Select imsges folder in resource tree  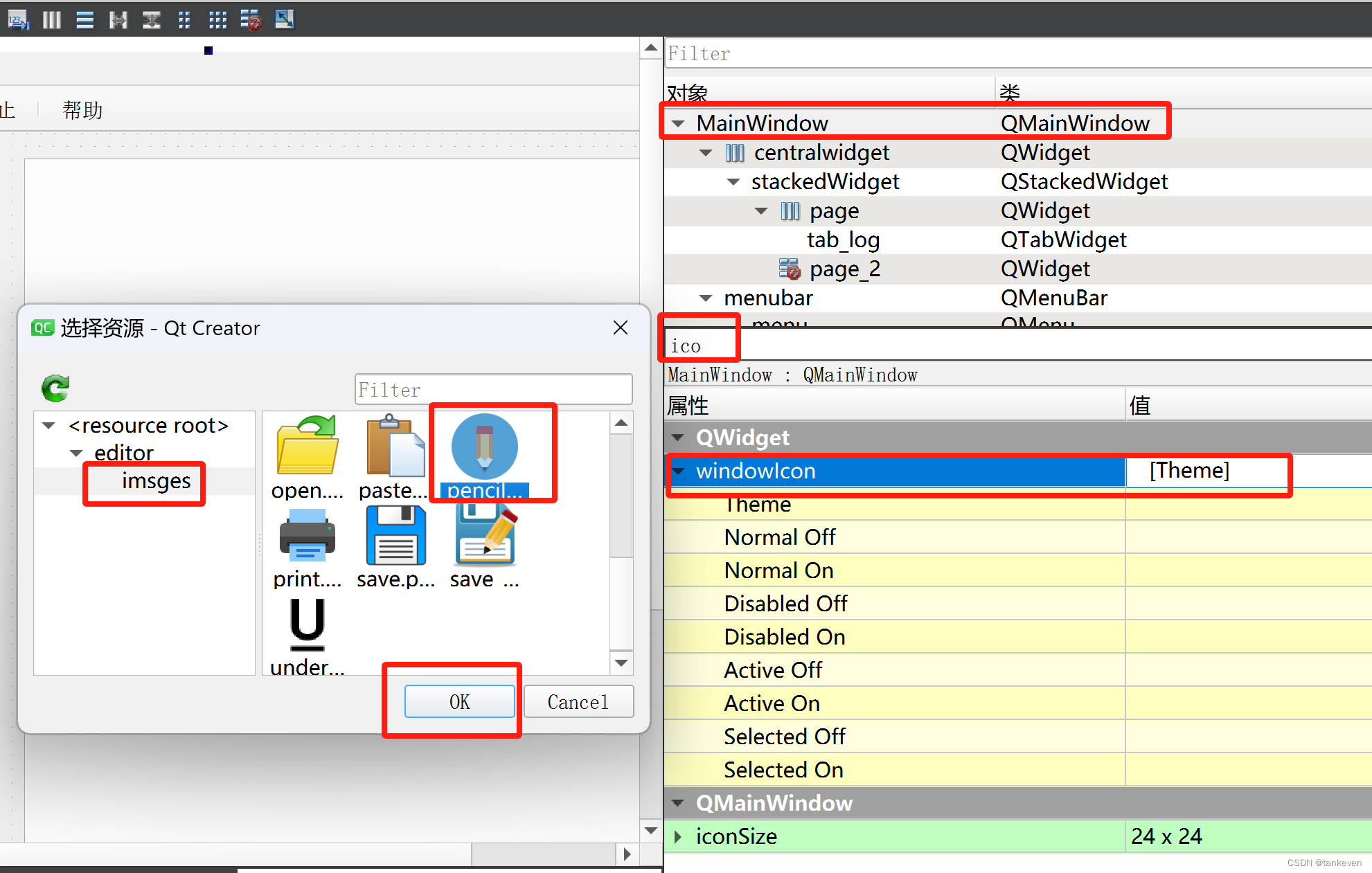click(x=156, y=481)
